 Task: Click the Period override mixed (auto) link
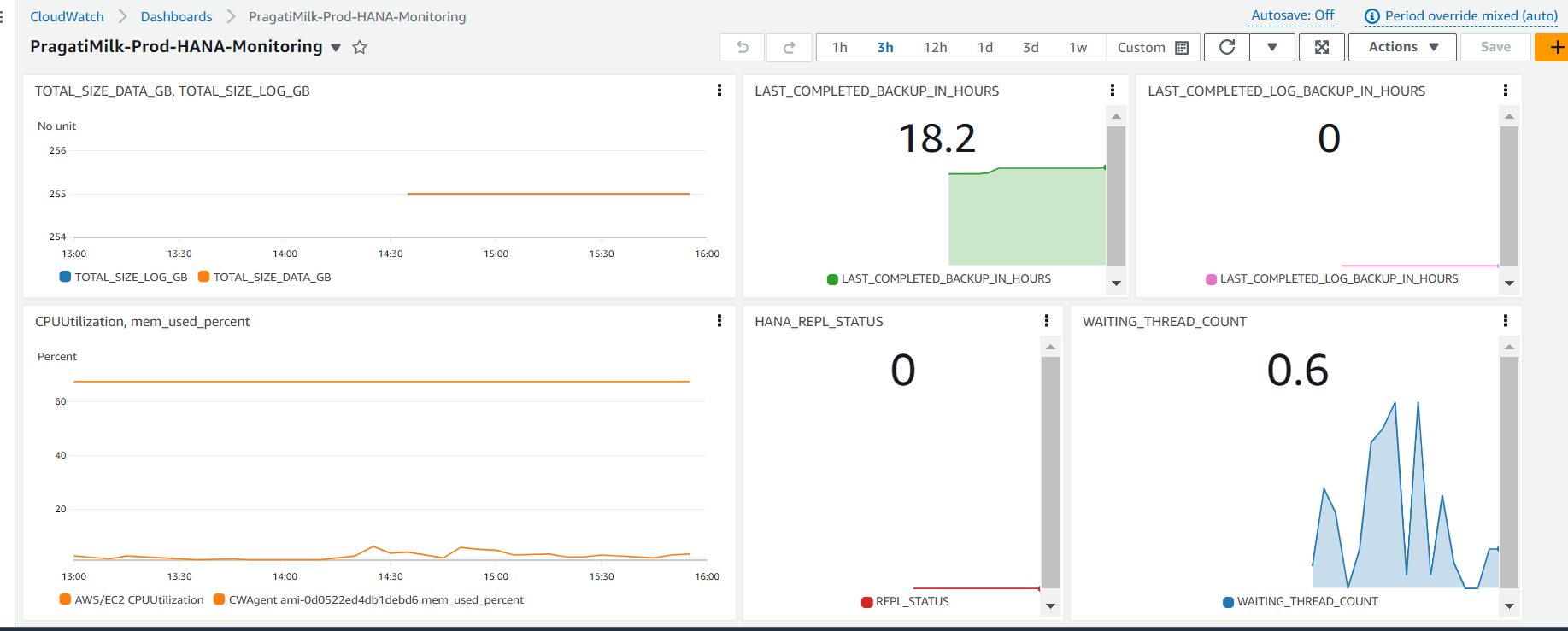coord(1471,16)
